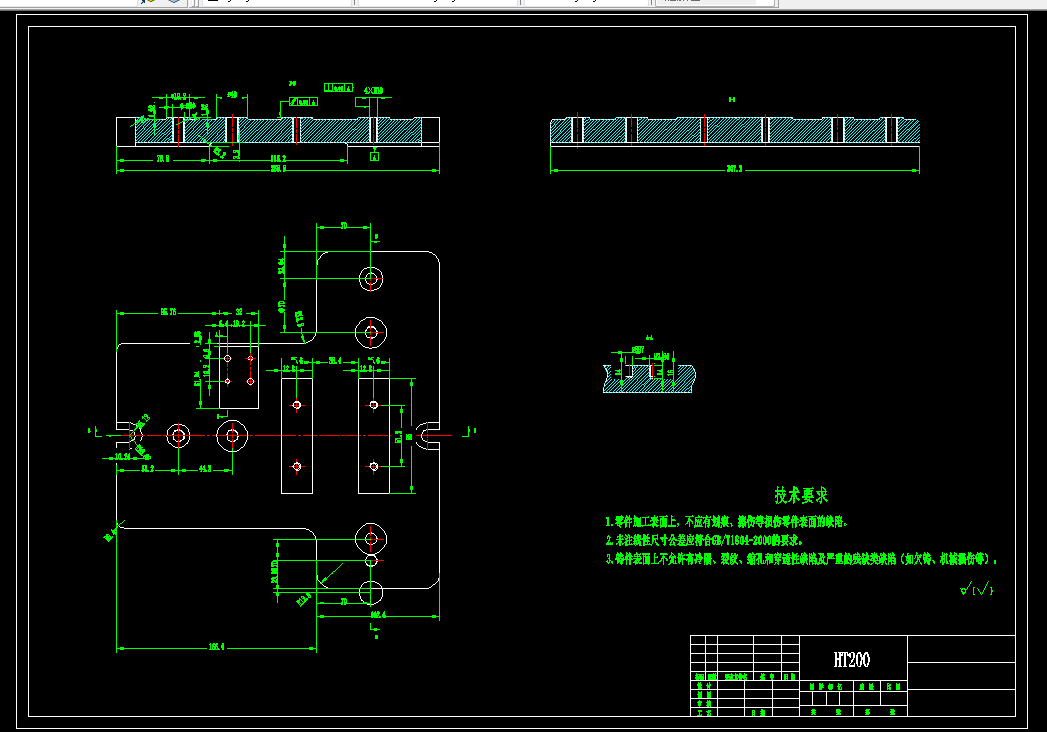Click the surface roughness symbol below the requirements
This screenshot has height=732, width=1047.
click(976, 588)
